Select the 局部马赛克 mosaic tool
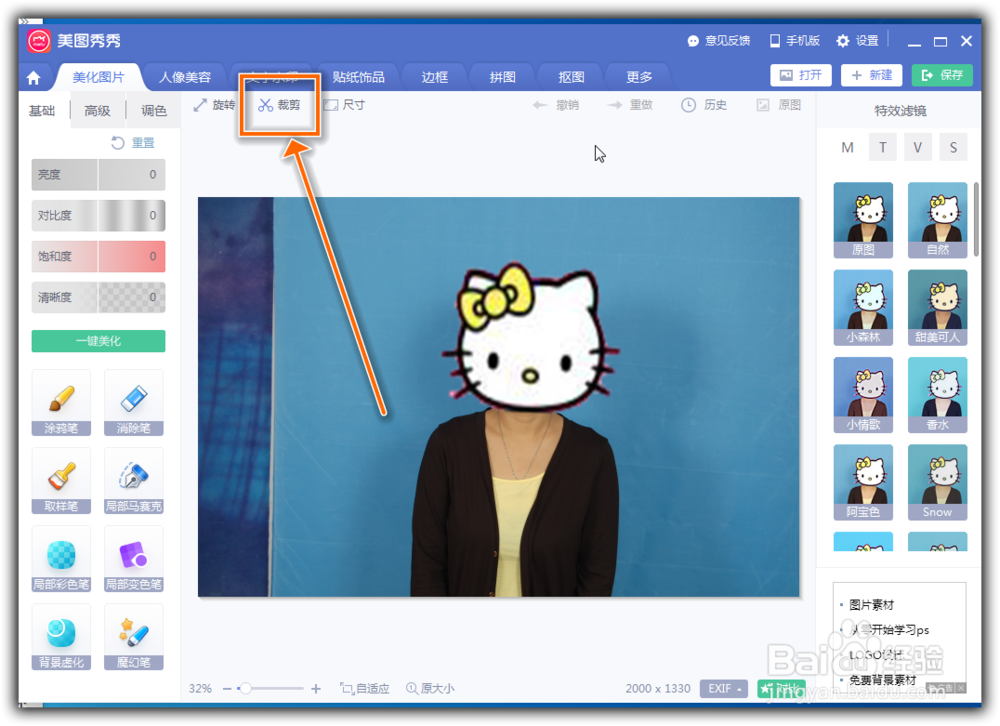Screen dimensions: 1000x726 pyautogui.click(x=134, y=481)
